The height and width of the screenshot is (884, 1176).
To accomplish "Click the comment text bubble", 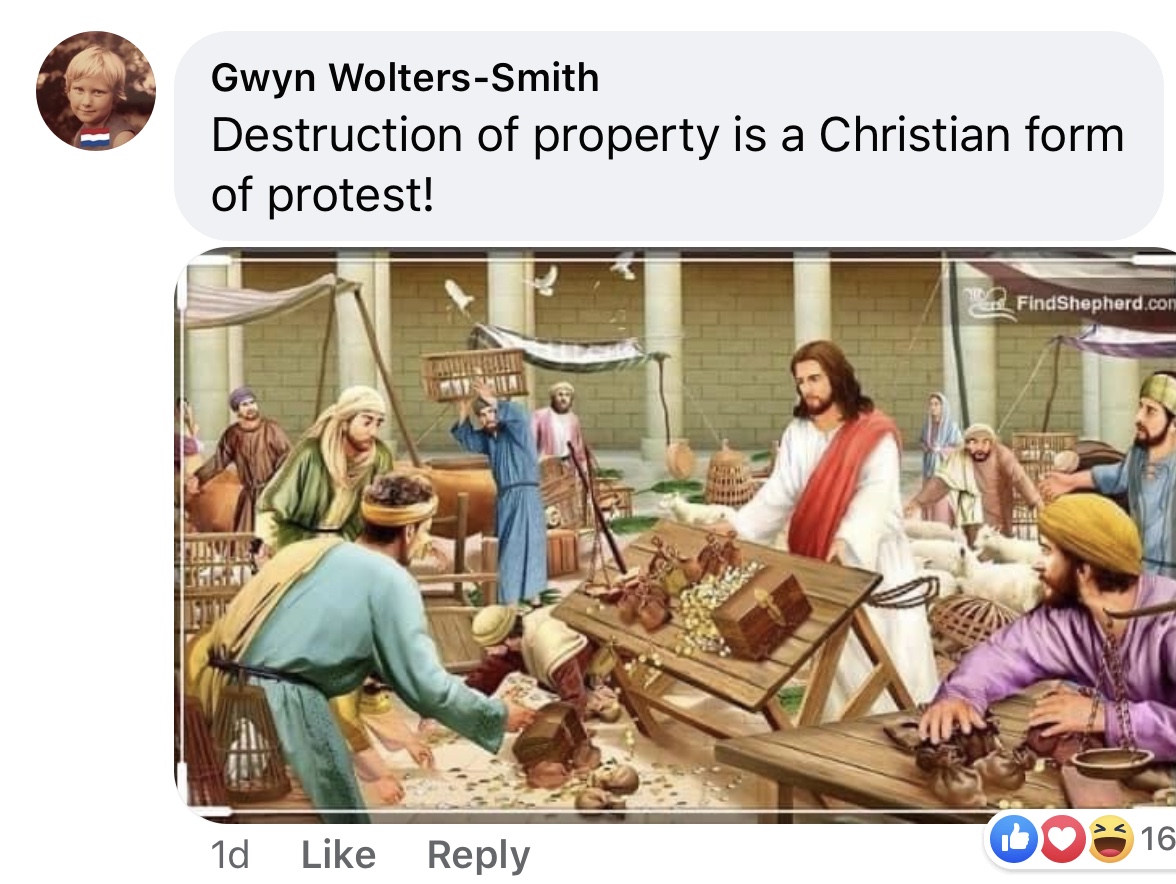I will [x=668, y=136].
